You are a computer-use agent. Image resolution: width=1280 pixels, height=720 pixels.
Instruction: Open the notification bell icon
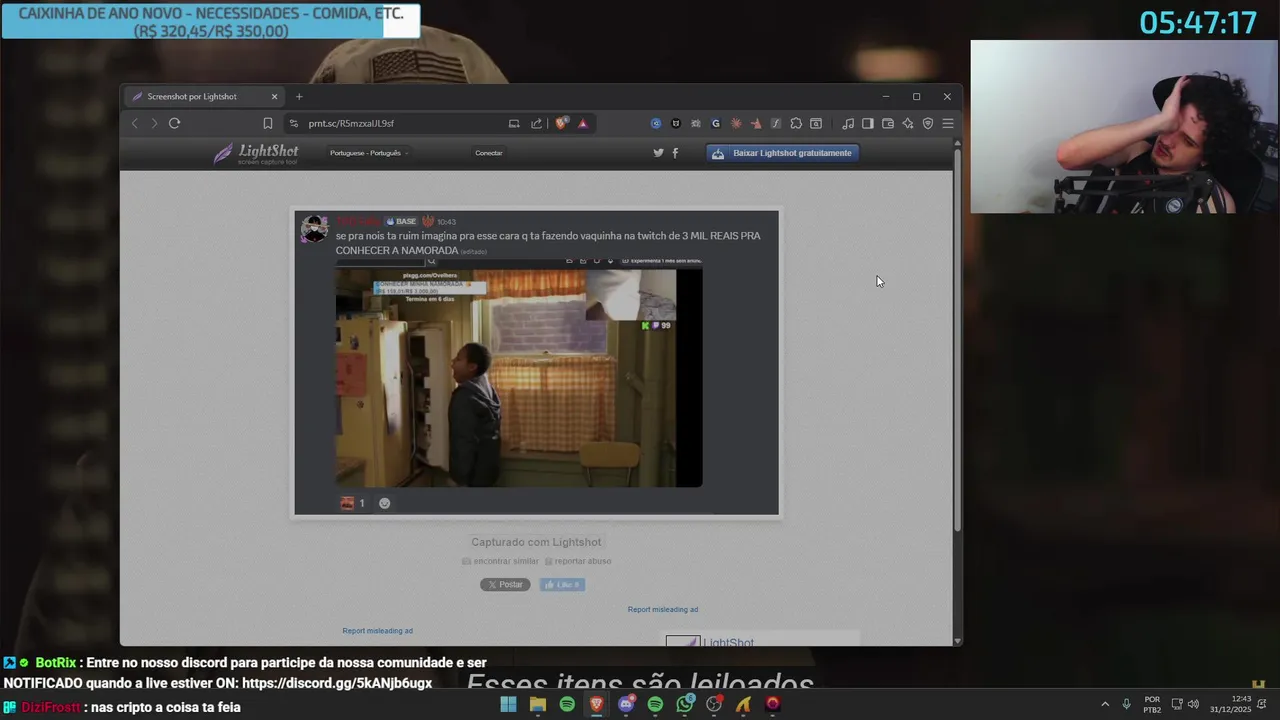tap(1262, 704)
